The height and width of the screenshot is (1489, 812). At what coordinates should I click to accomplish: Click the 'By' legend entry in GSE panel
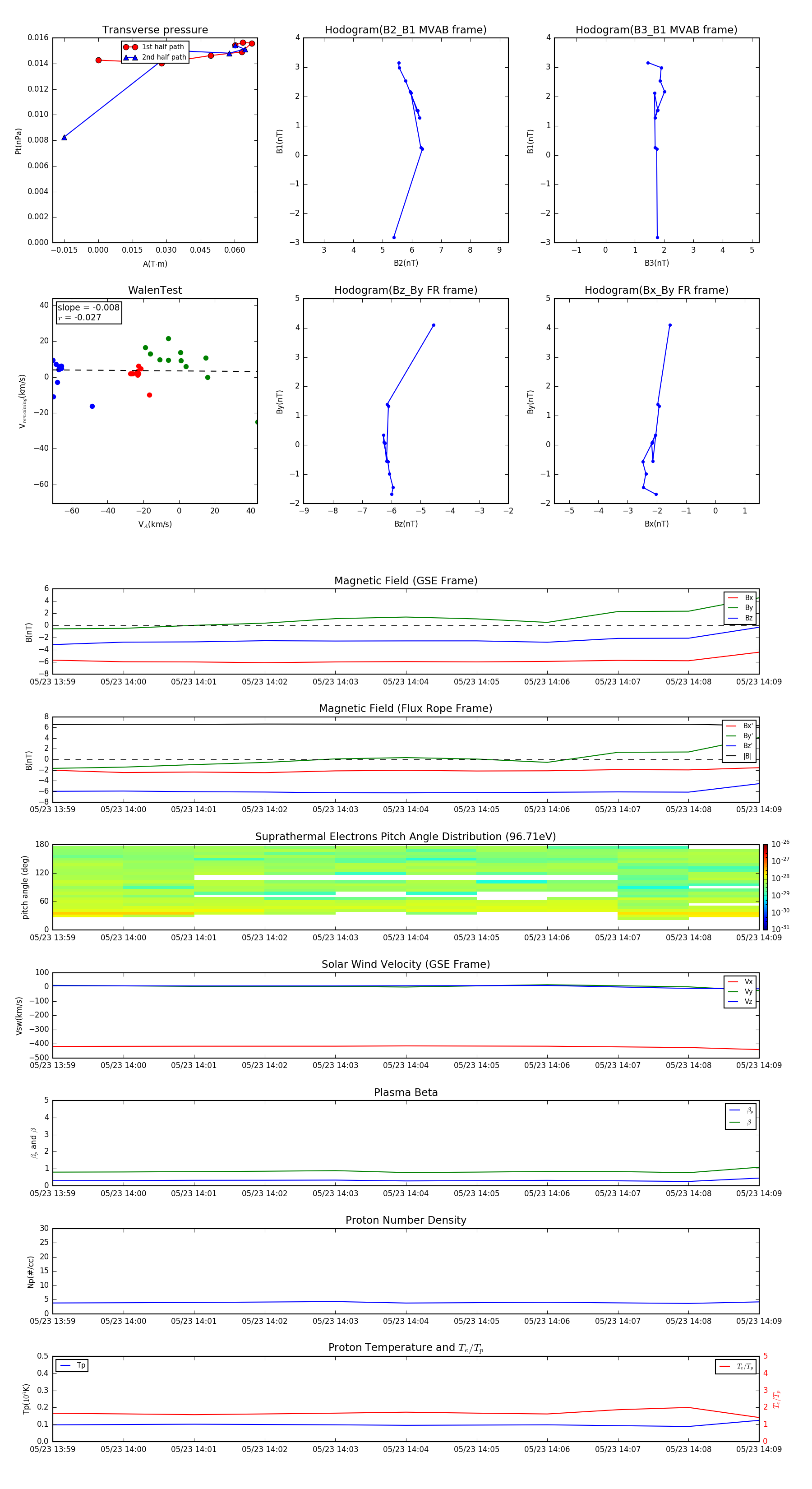741,607
